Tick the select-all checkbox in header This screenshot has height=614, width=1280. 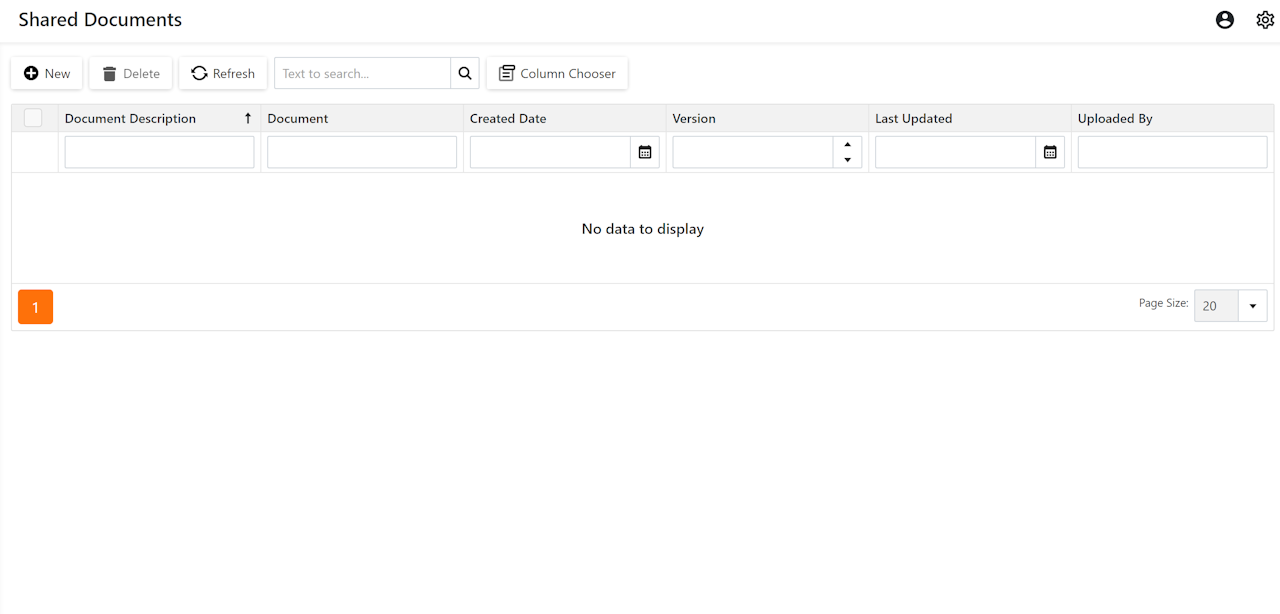(33, 118)
